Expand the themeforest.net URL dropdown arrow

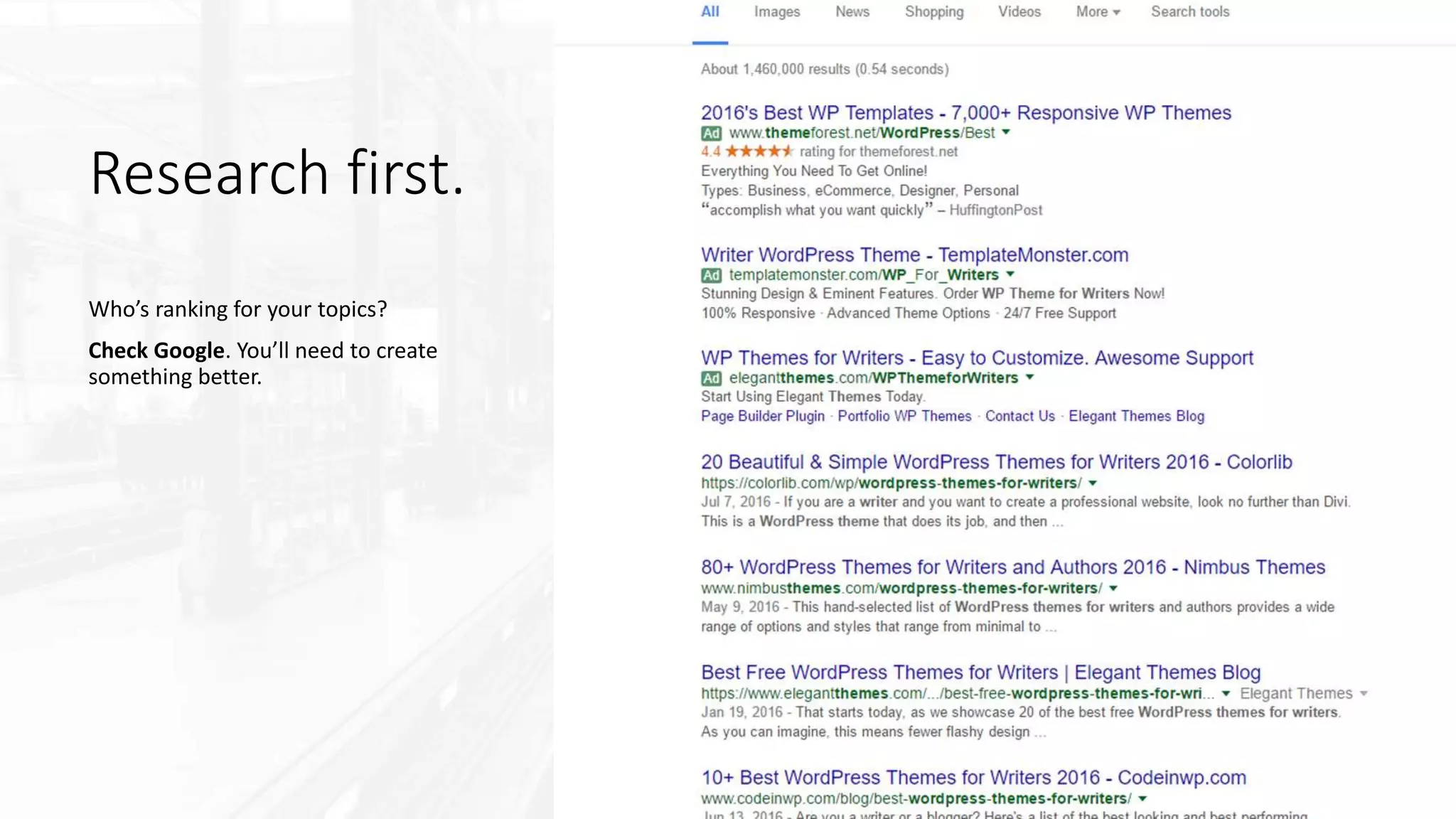point(1006,132)
